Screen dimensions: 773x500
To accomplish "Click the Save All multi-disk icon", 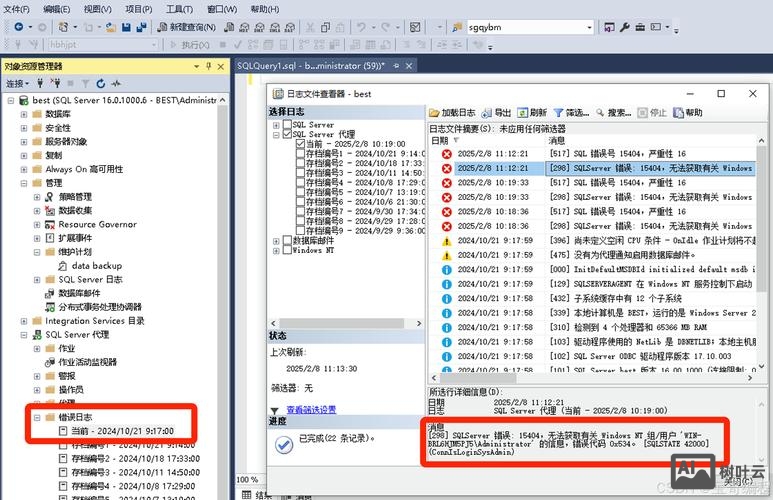I will point(141,27).
